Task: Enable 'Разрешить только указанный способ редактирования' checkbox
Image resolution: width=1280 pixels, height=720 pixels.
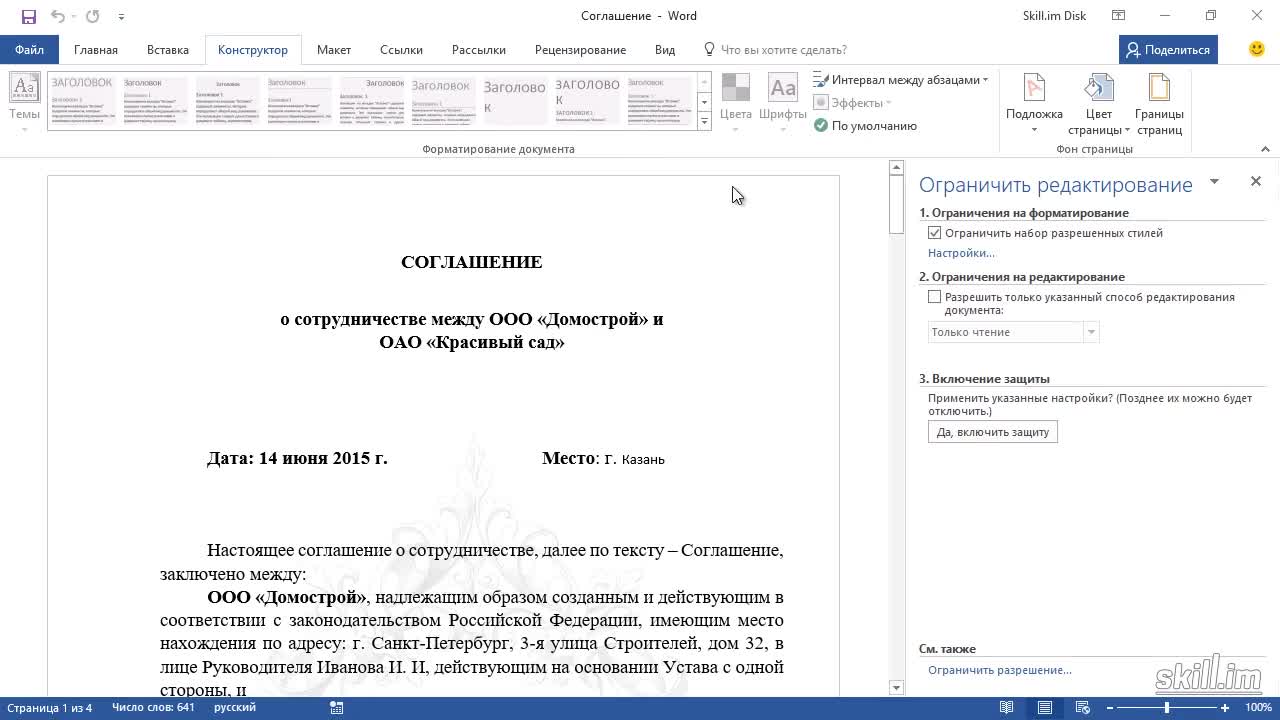Action: [935, 297]
